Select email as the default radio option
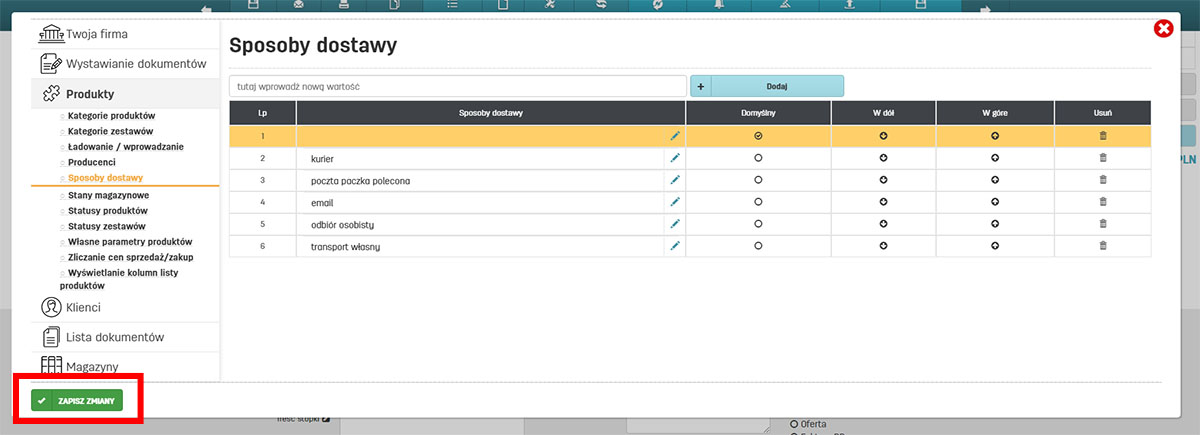This screenshot has width=1200, height=435. [x=758, y=202]
